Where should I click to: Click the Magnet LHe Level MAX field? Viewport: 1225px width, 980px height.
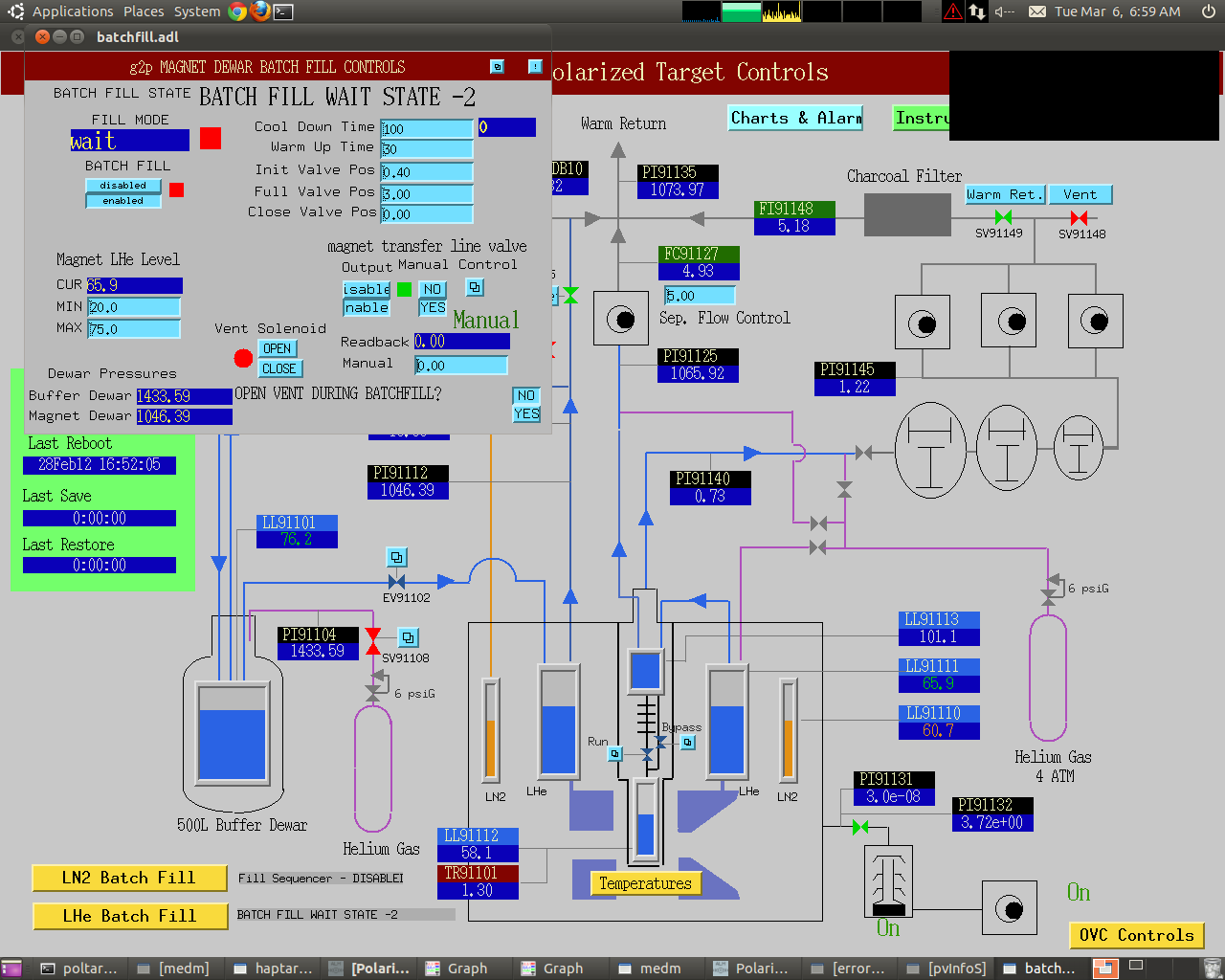pos(134,329)
